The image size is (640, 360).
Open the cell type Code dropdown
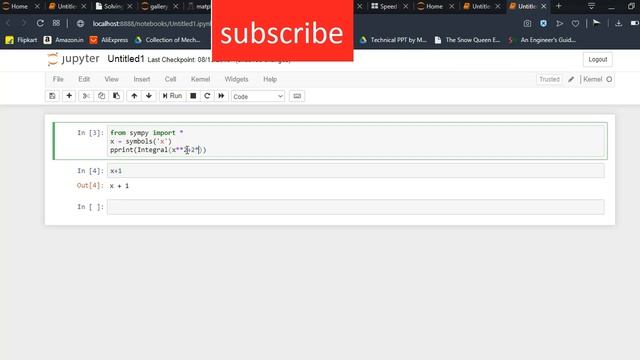click(x=258, y=96)
